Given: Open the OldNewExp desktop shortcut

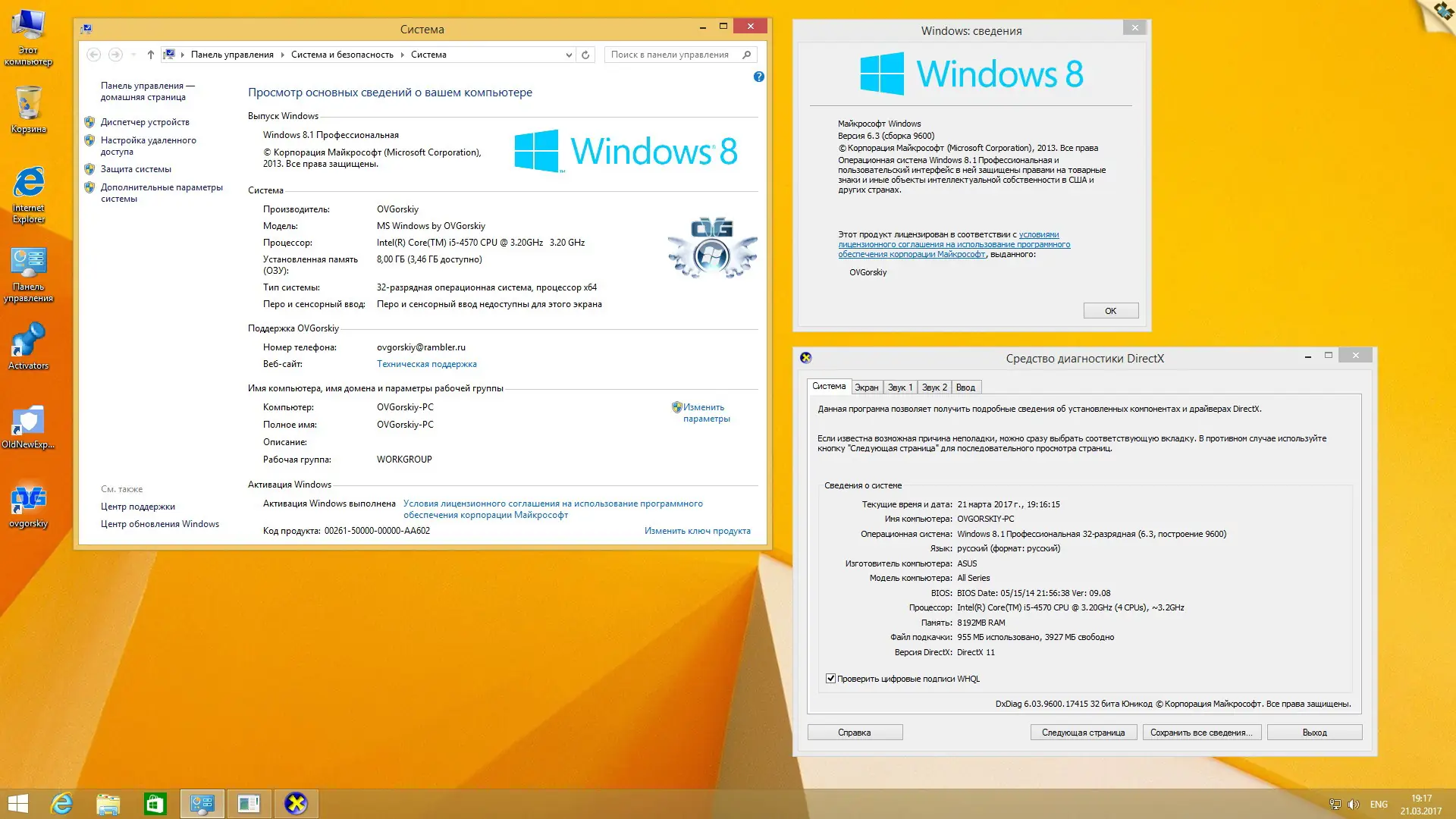Looking at the screenshot, I should (28, 426).
